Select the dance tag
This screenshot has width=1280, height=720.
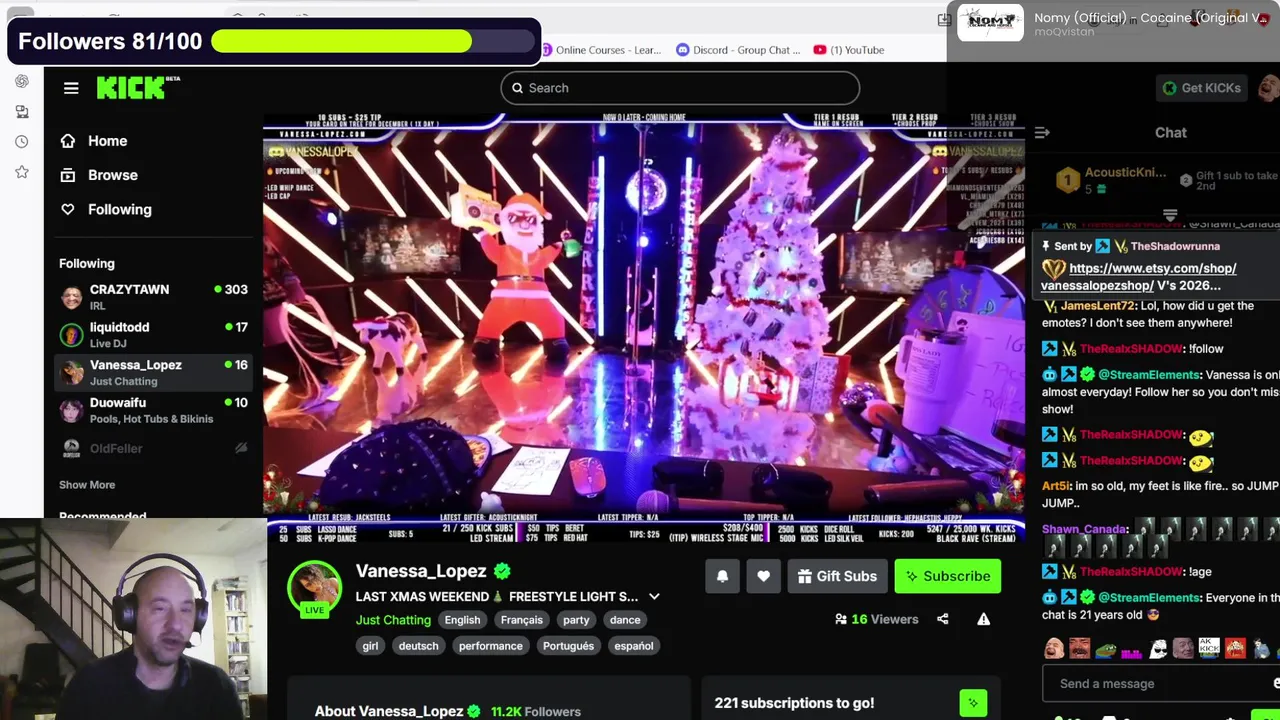click(625, 620)
